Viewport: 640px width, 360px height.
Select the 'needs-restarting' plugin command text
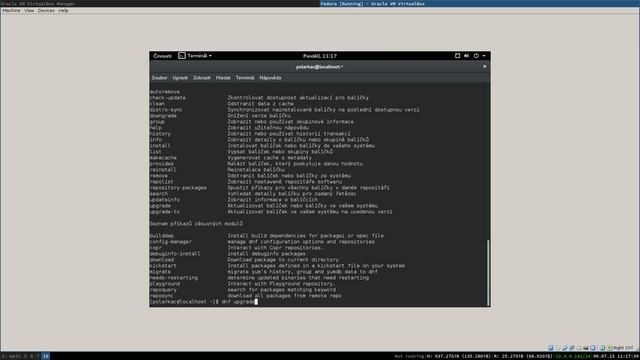pyautogui.click(x=173, y=278)
